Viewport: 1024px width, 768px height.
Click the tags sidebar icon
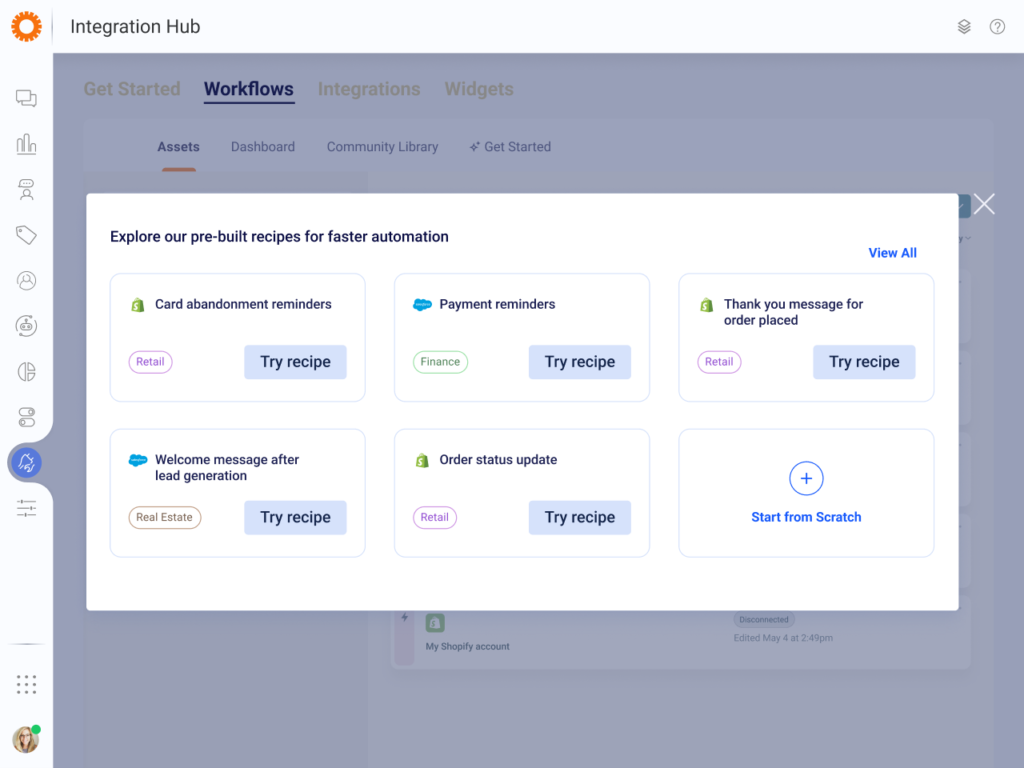(26, 235)
